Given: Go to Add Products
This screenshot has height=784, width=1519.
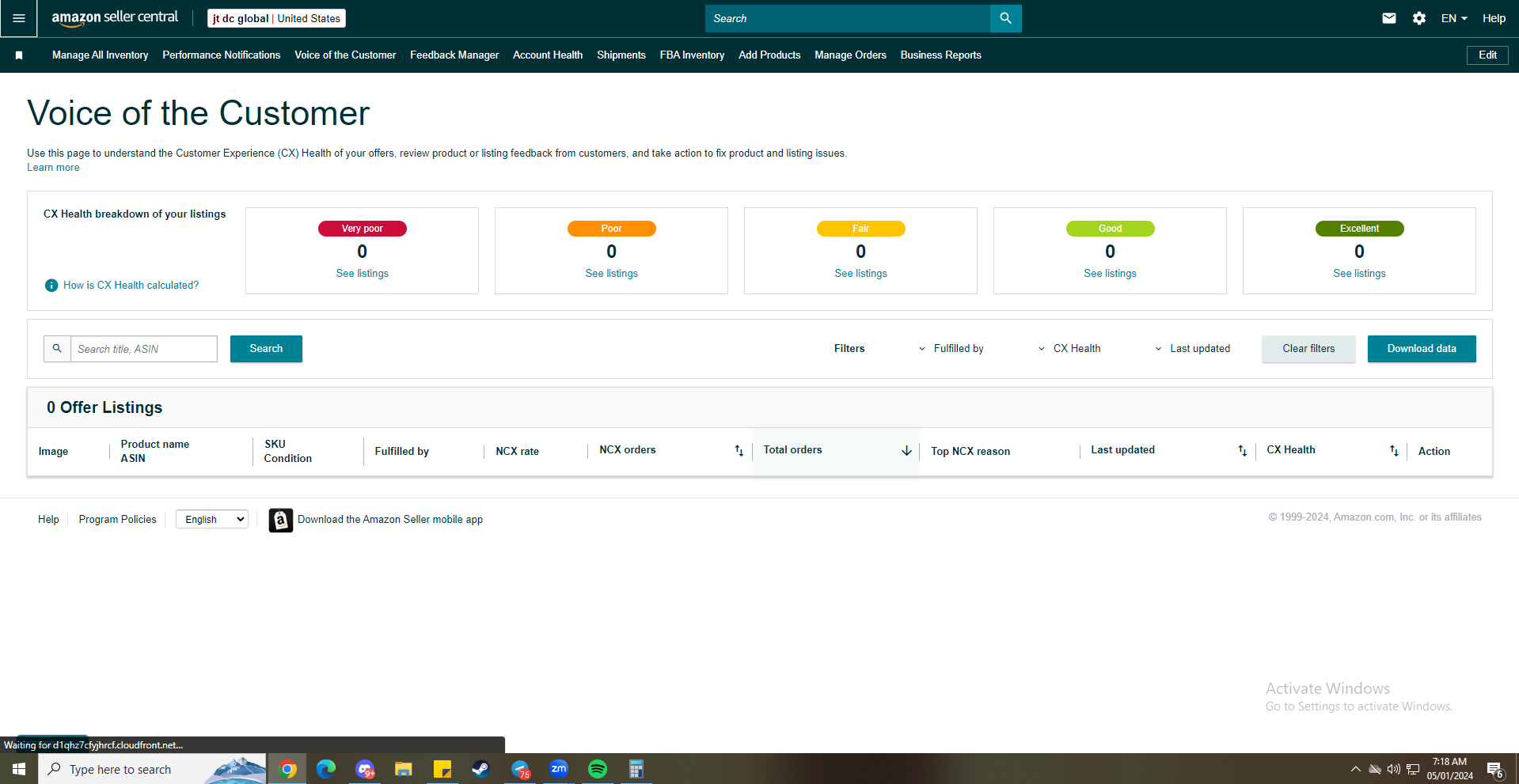Looking at the screenshot, I should [x=769, y=55].
